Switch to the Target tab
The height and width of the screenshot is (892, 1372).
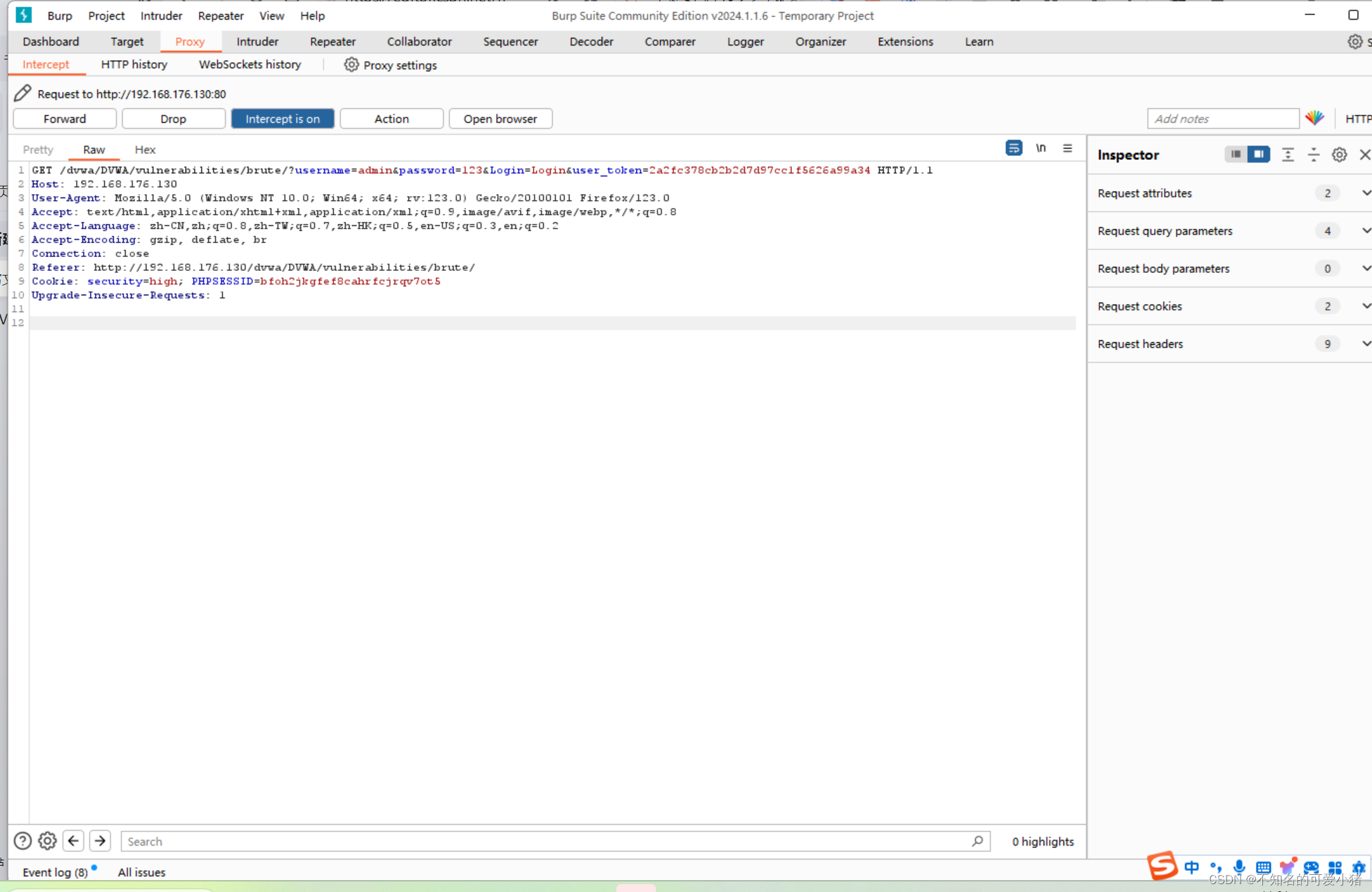127,41
